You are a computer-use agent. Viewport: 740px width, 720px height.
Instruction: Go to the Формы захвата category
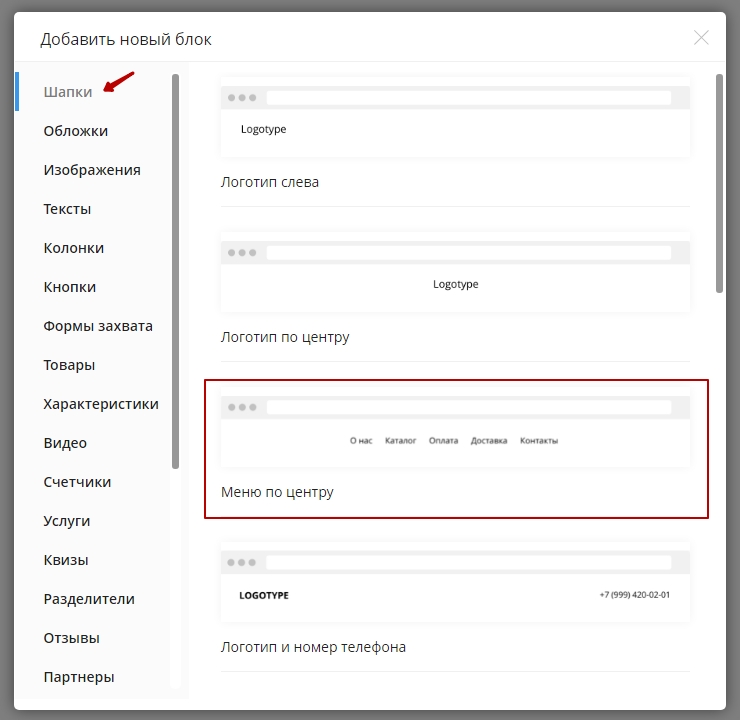(x=98, y=326)
